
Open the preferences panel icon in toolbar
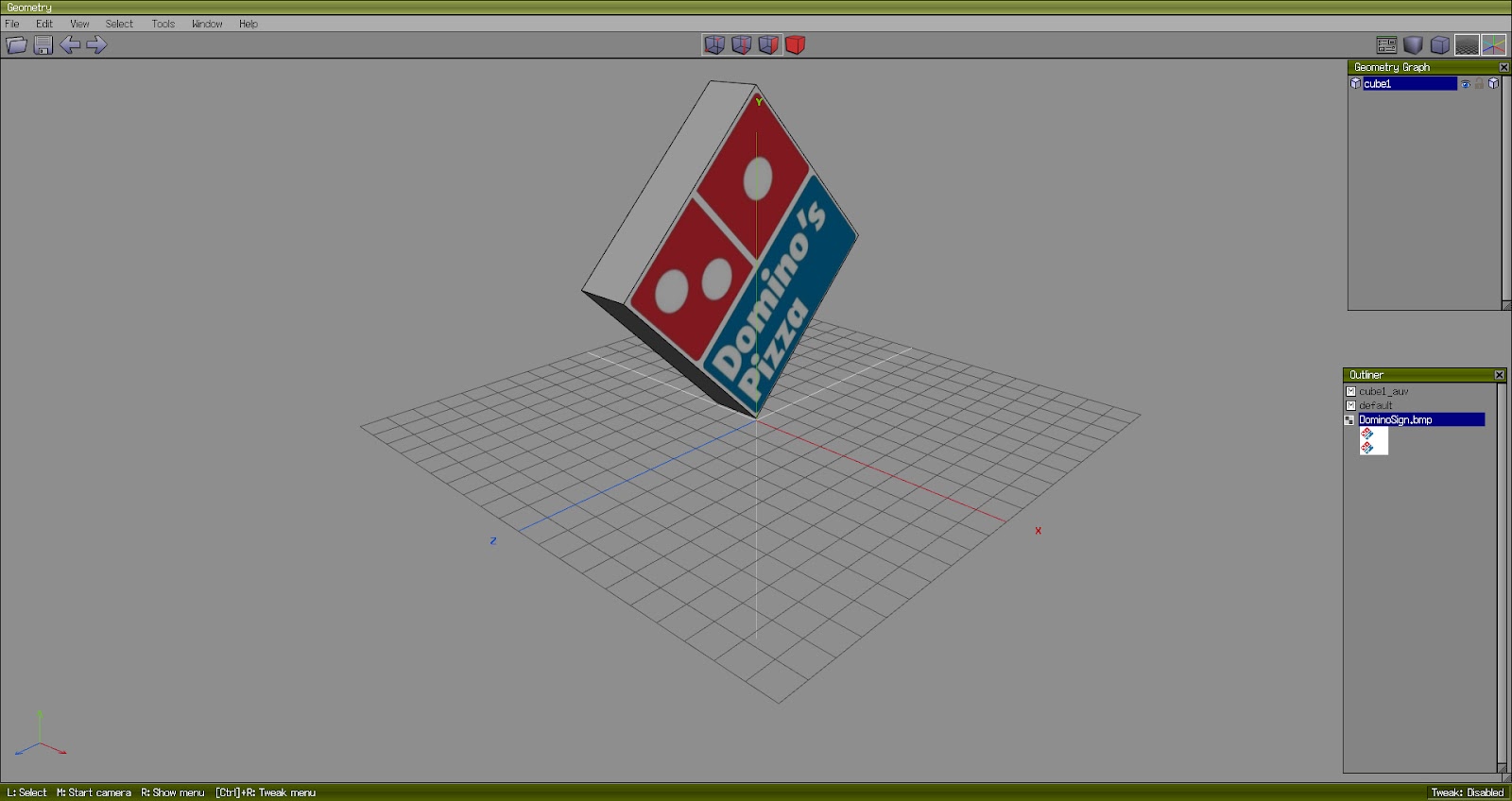click(x=1386, y=44)
